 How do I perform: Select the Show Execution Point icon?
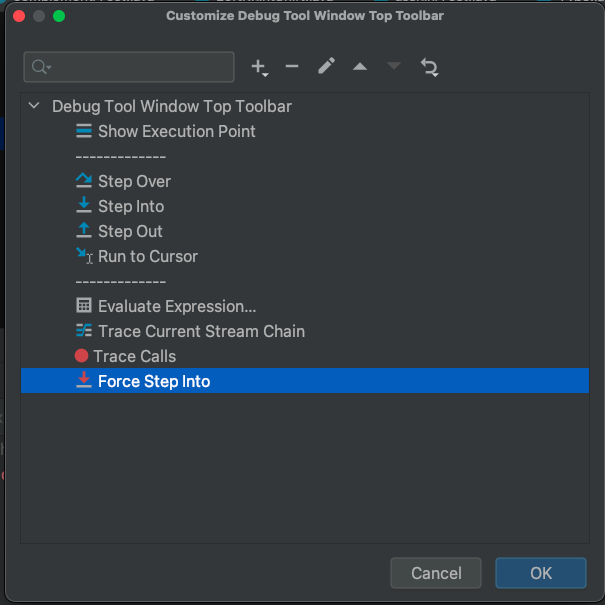(84, 131)
